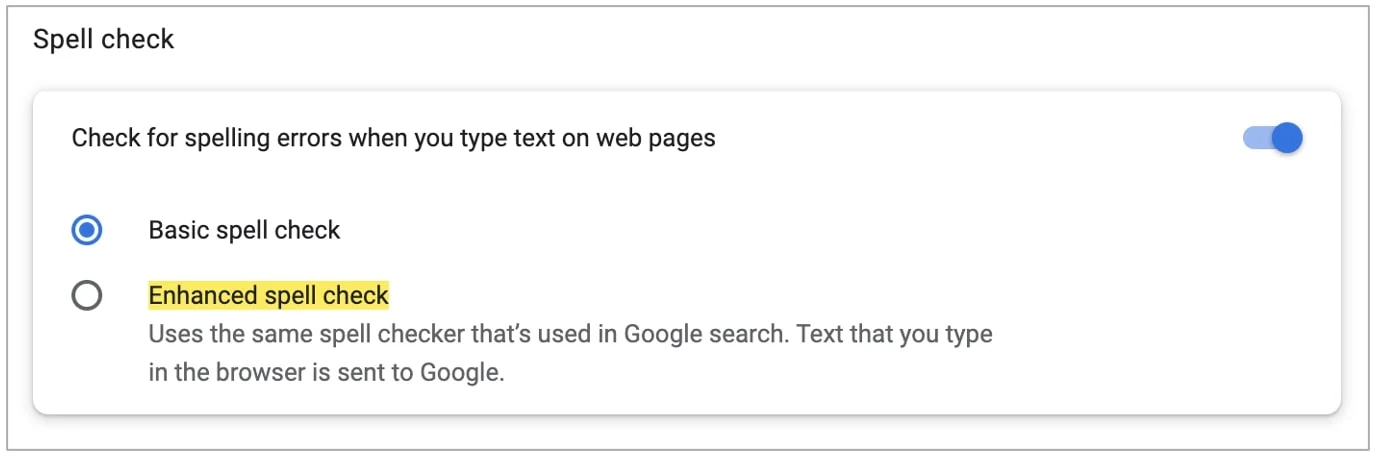
Task: Select the Basic spell check radio button
Action: (87, 231)
